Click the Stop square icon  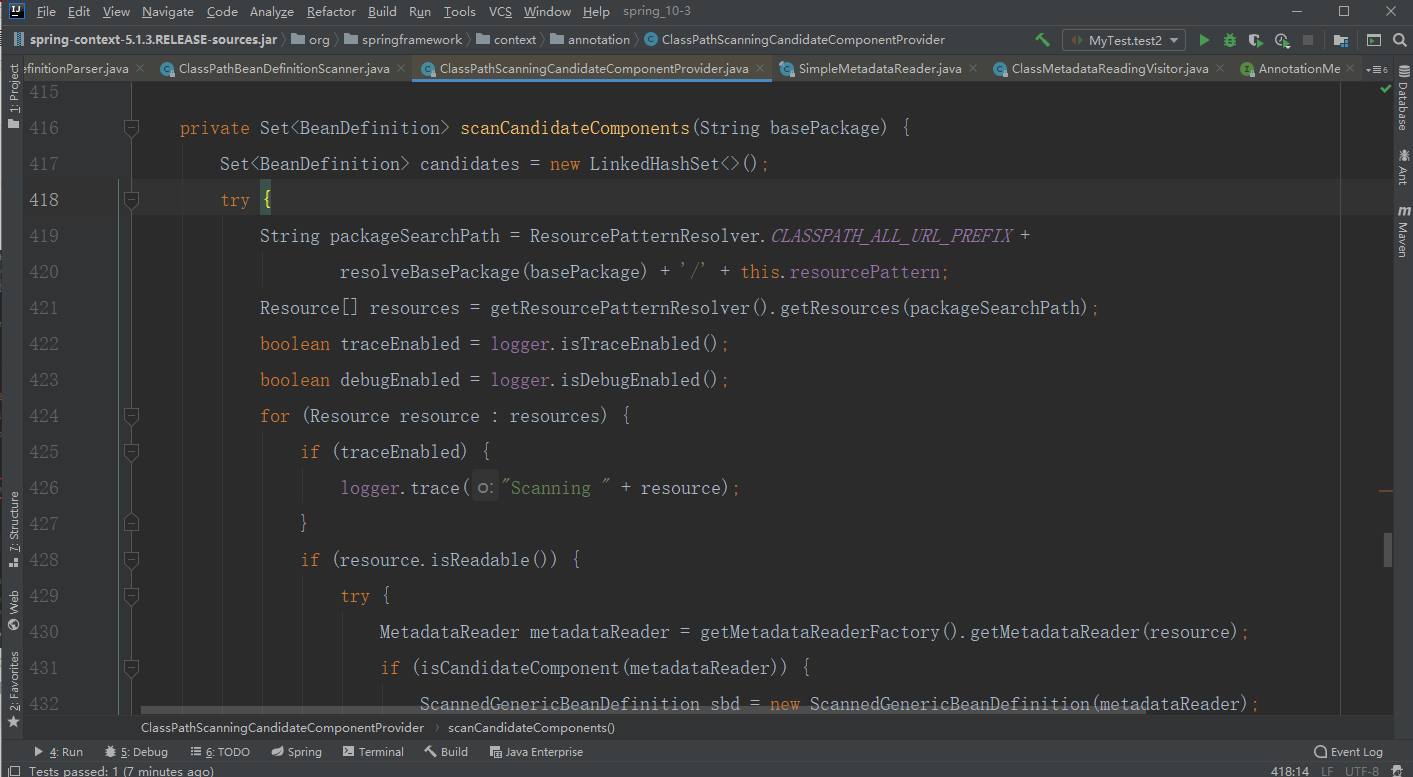click(x=1308, y=40)
